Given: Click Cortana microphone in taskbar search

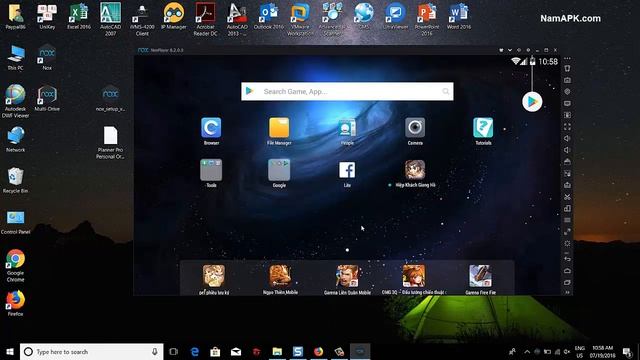Looking at the screenshot, I should tap(155, 351).
